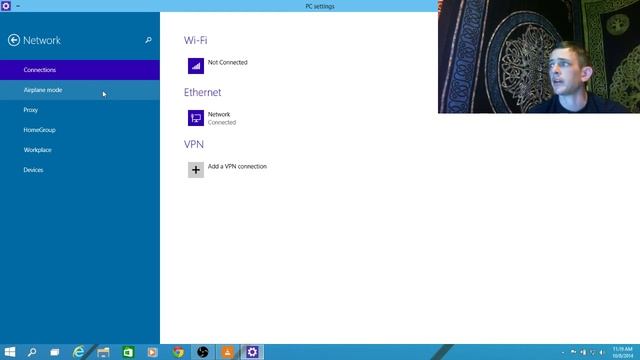Launch Google Chrome from the taskbar

pyautogui.click(x=178, y=352)
